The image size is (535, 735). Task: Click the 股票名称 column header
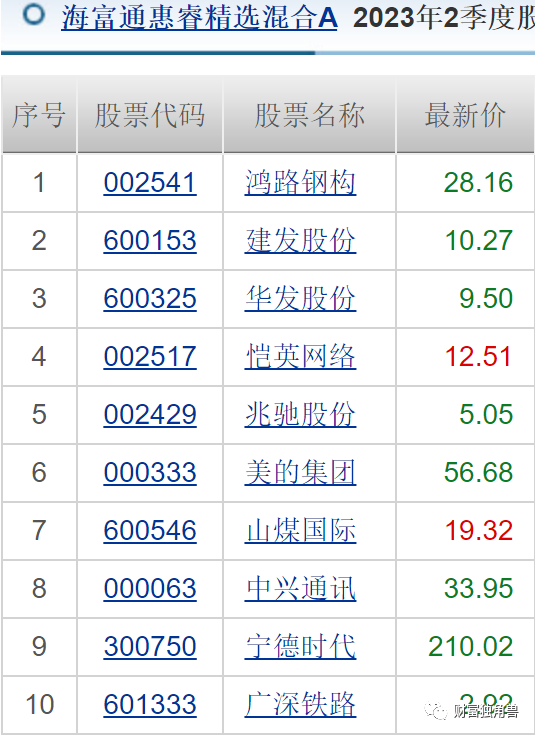[x=309, y=115]
